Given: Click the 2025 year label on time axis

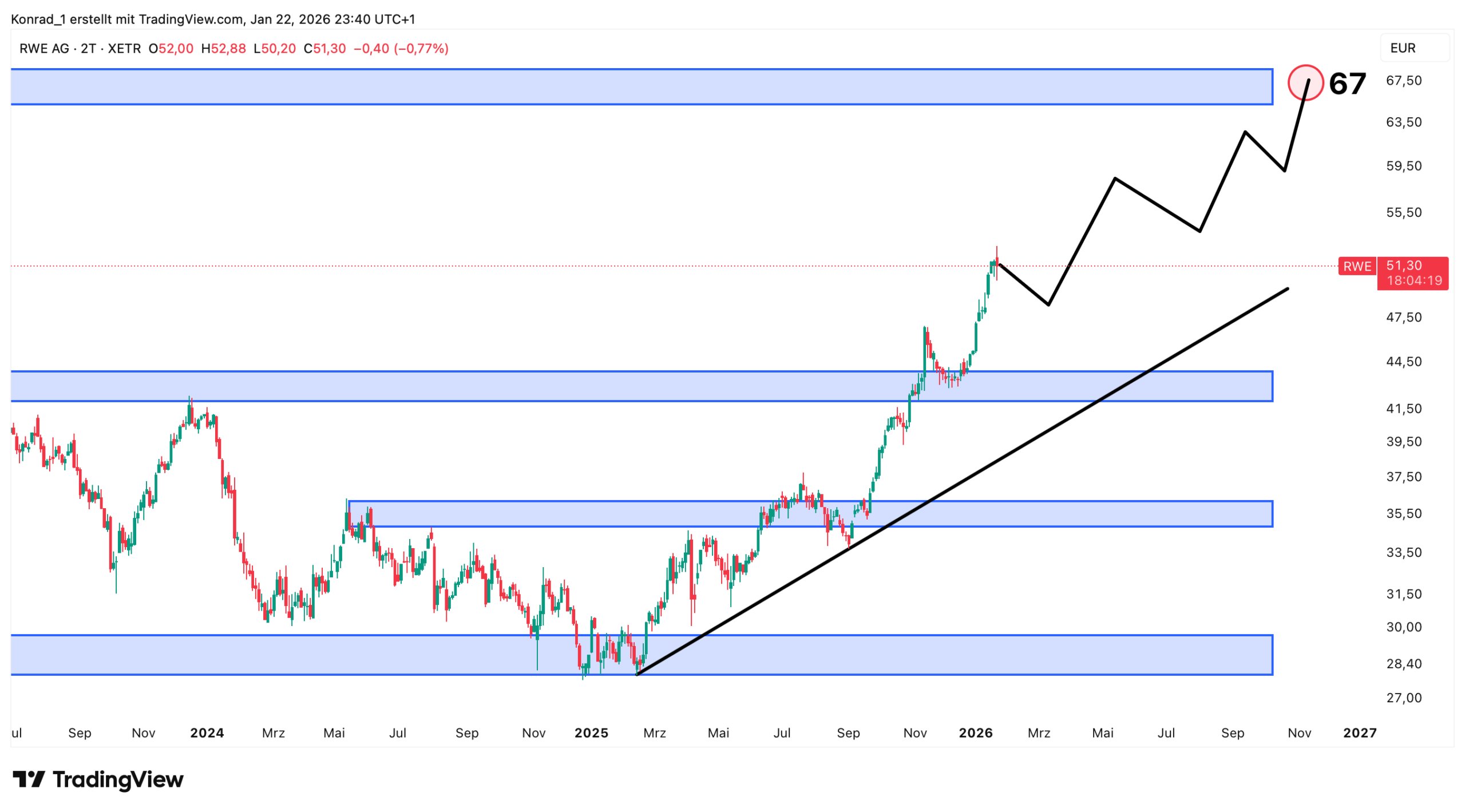Looking at the screenshot, I should [591, 732].
